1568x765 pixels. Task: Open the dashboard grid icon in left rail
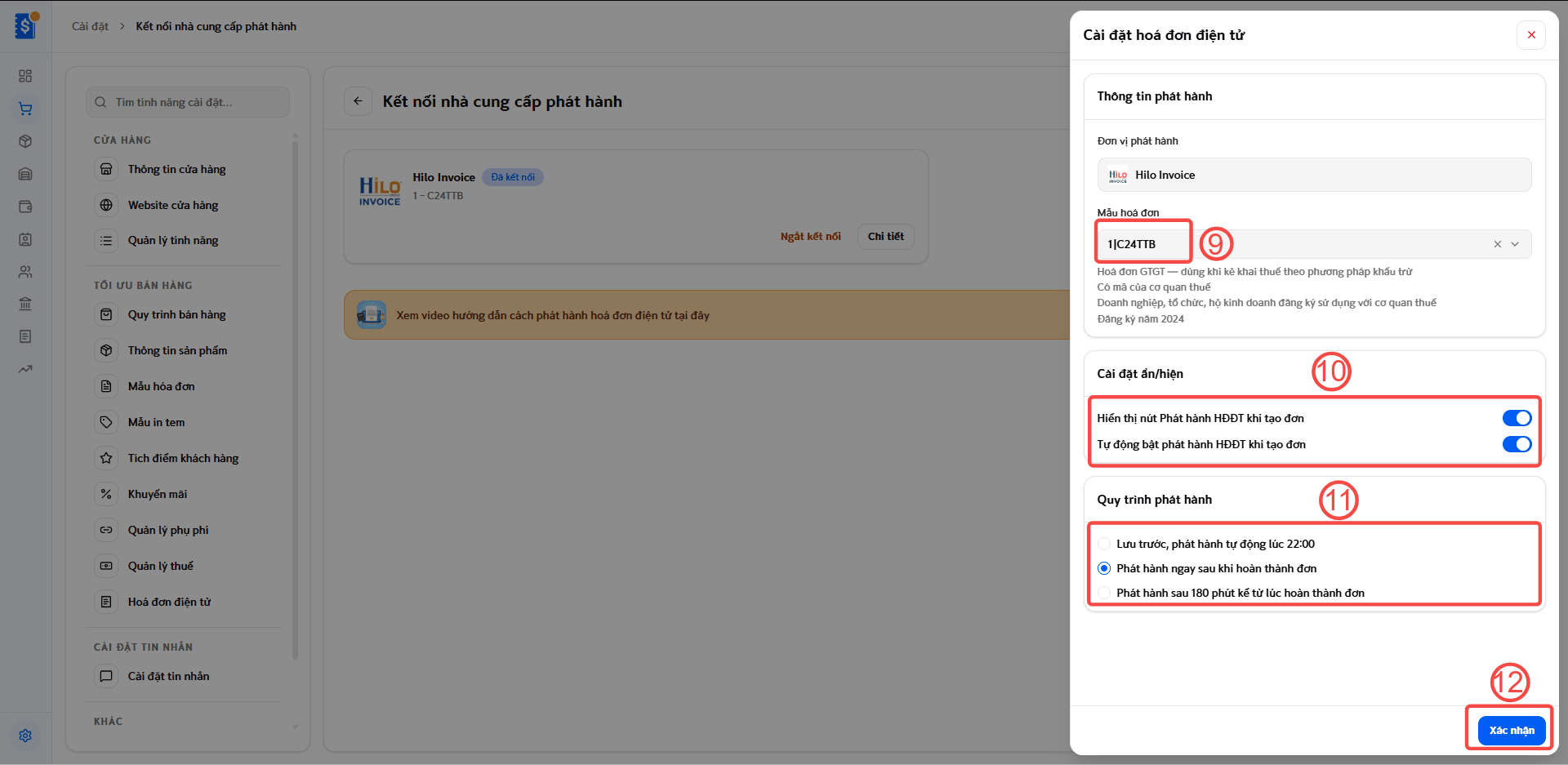[25, 76]
